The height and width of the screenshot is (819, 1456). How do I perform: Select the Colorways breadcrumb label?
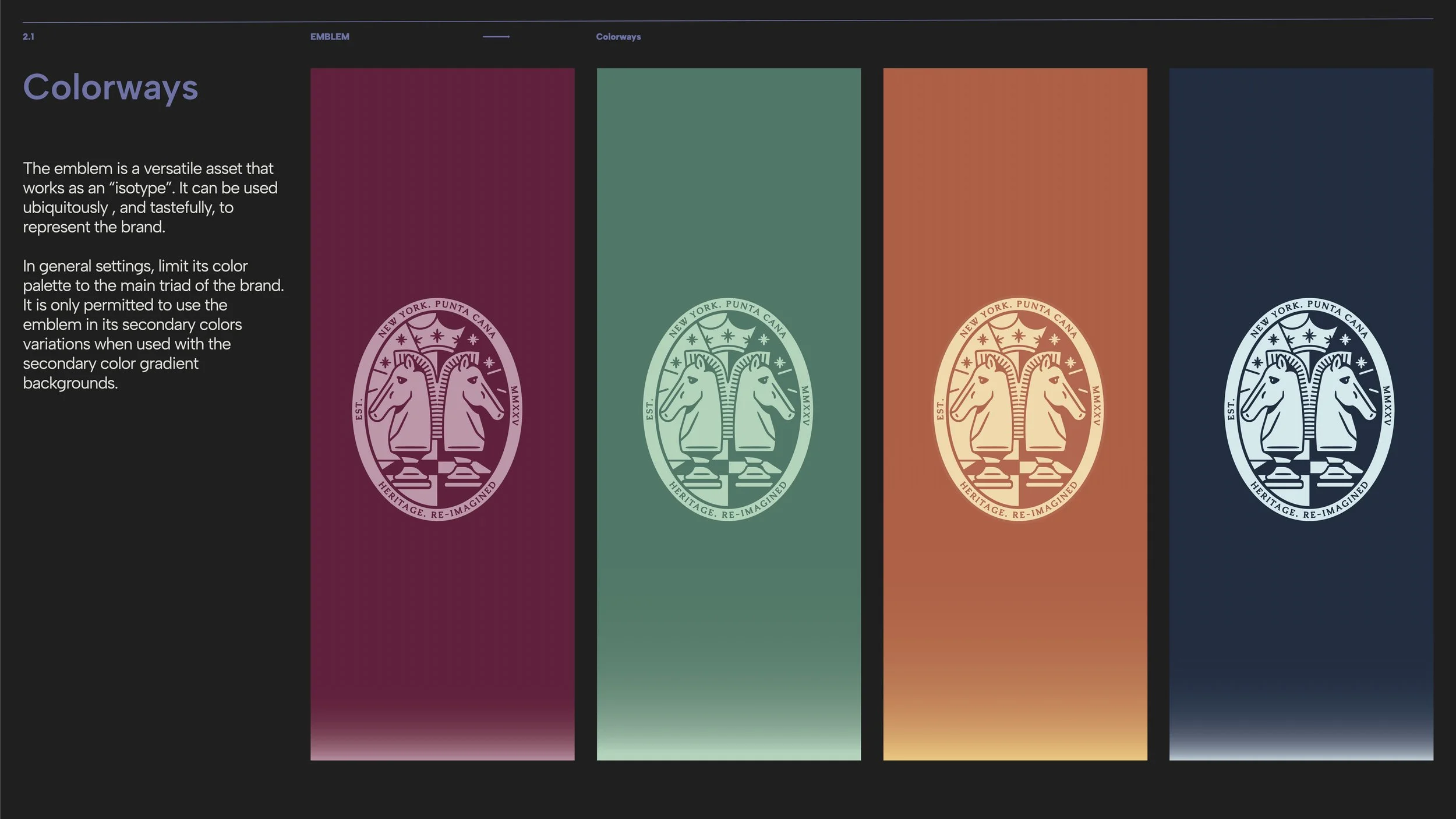(618, 37)
